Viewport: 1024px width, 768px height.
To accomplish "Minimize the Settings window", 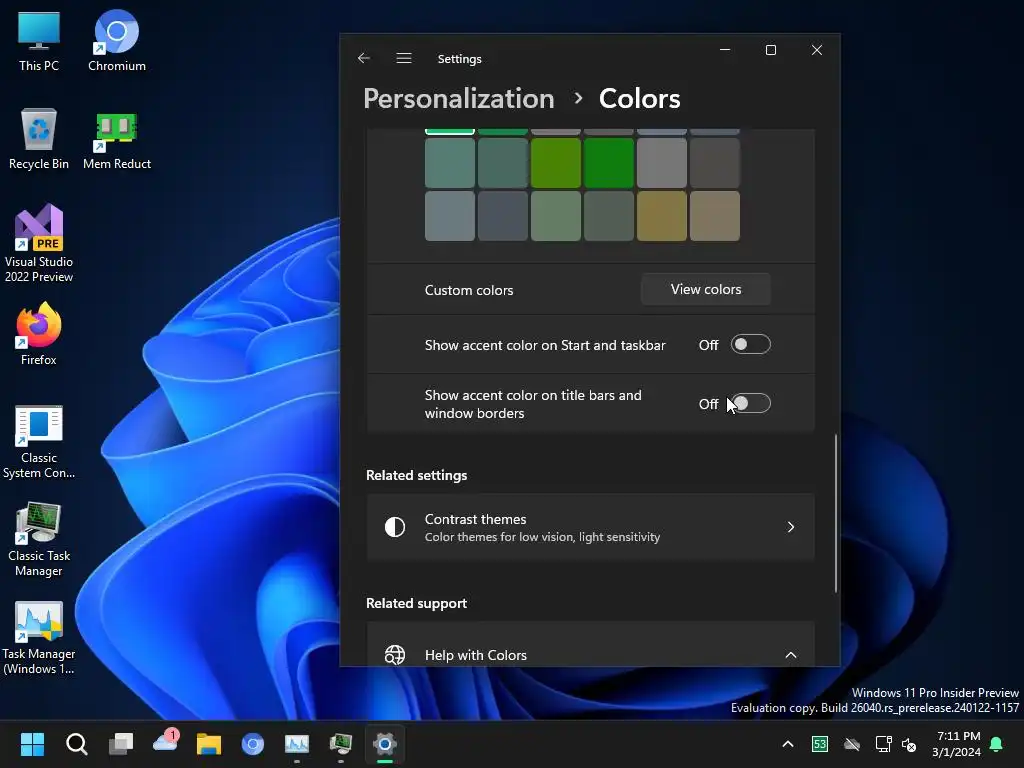I will 725,50.
